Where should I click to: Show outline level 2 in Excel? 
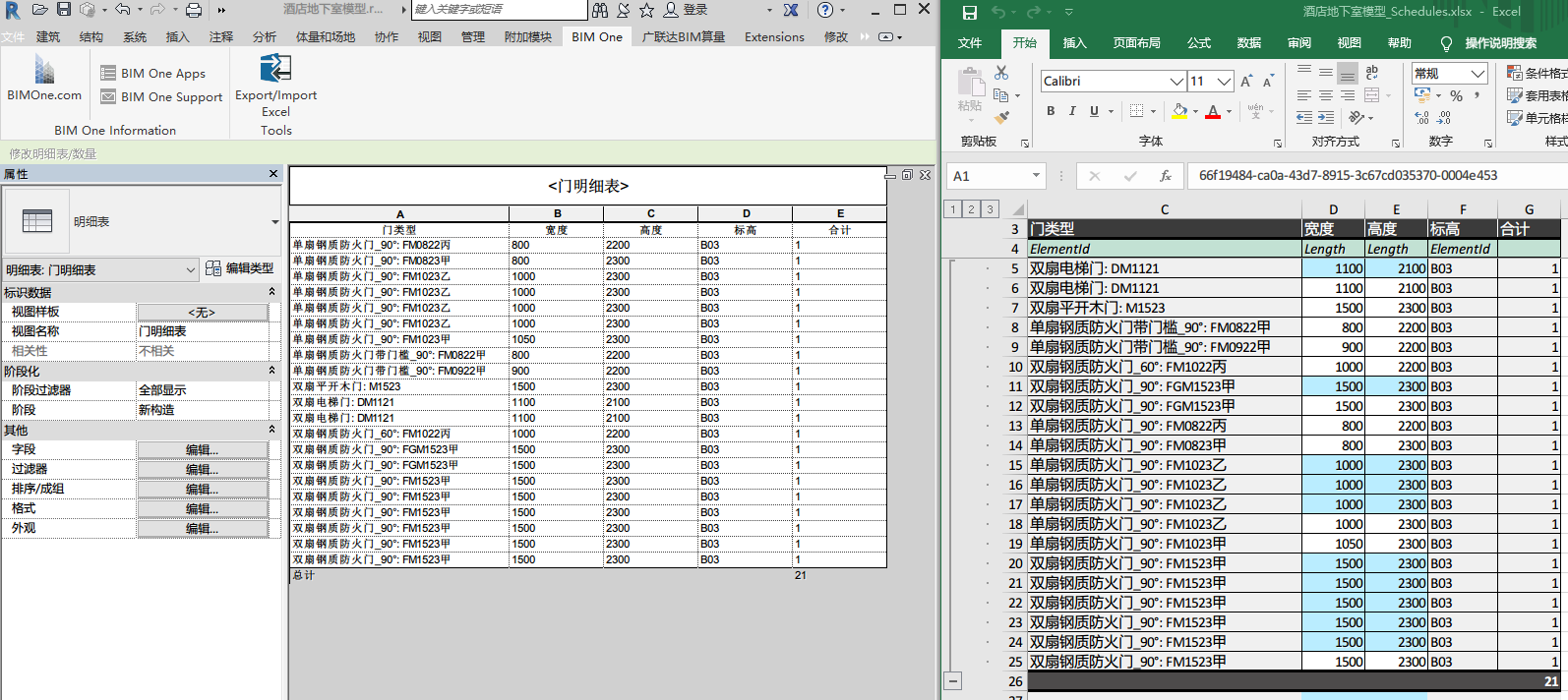(x=971, y=208)
